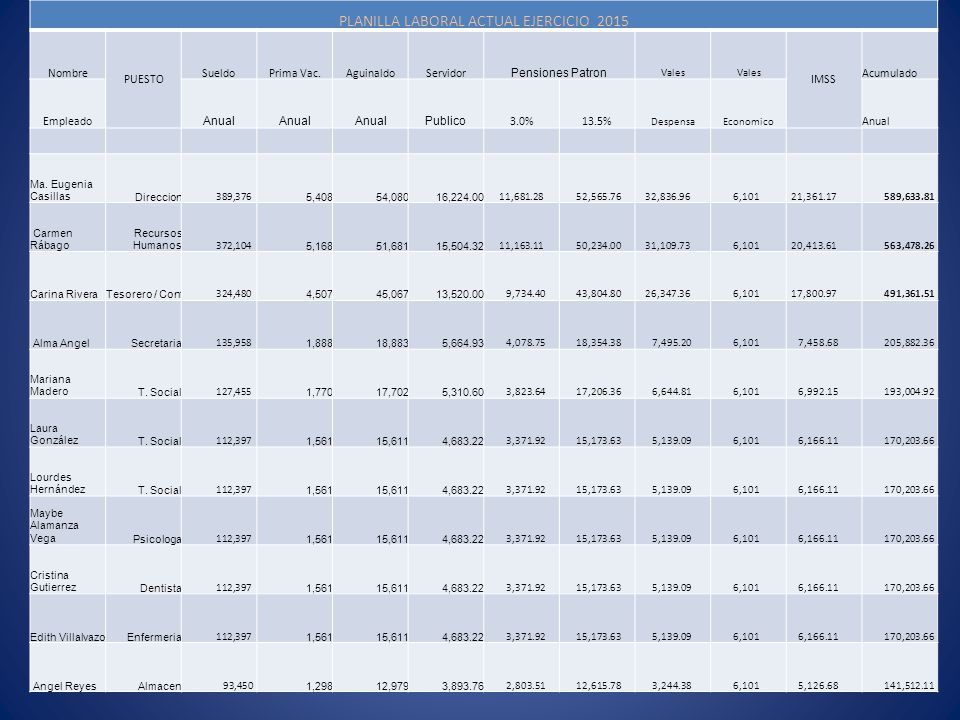Select employee name Alma Angel
This screenshot has height=720, width=960.
coord(61,343)
